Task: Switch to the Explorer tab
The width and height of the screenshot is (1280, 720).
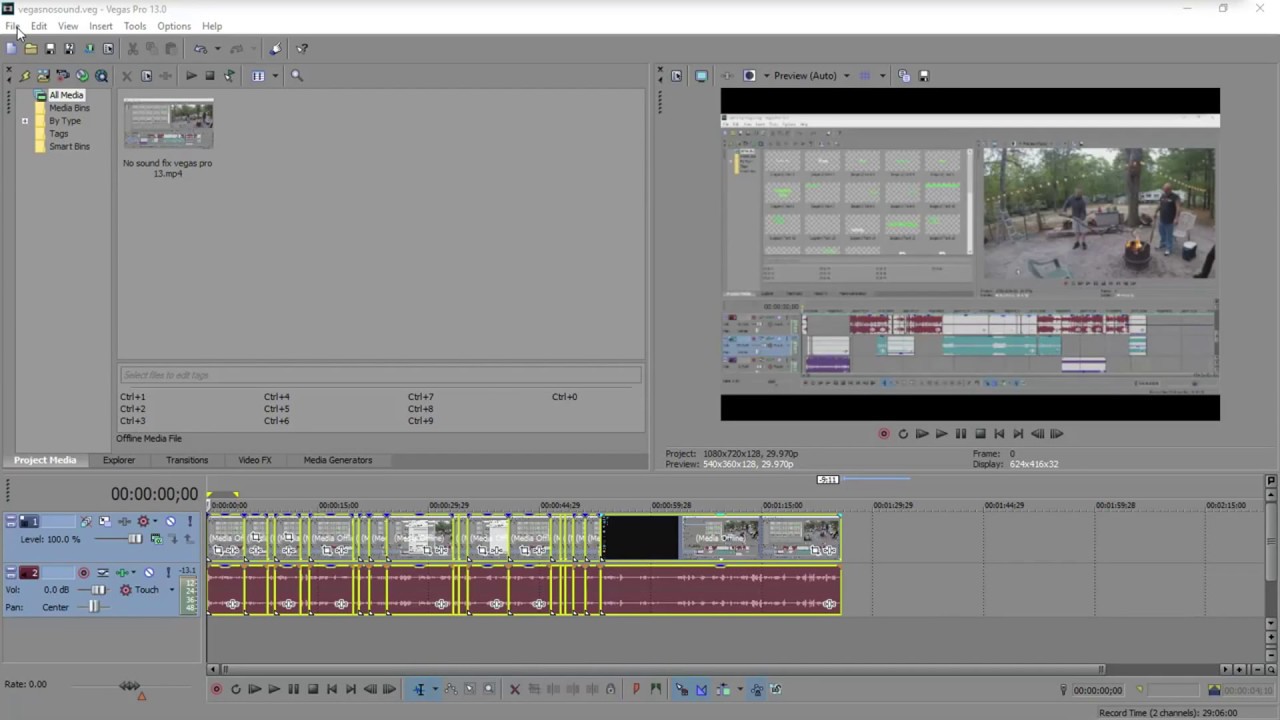Action: [x=119, y=460]
